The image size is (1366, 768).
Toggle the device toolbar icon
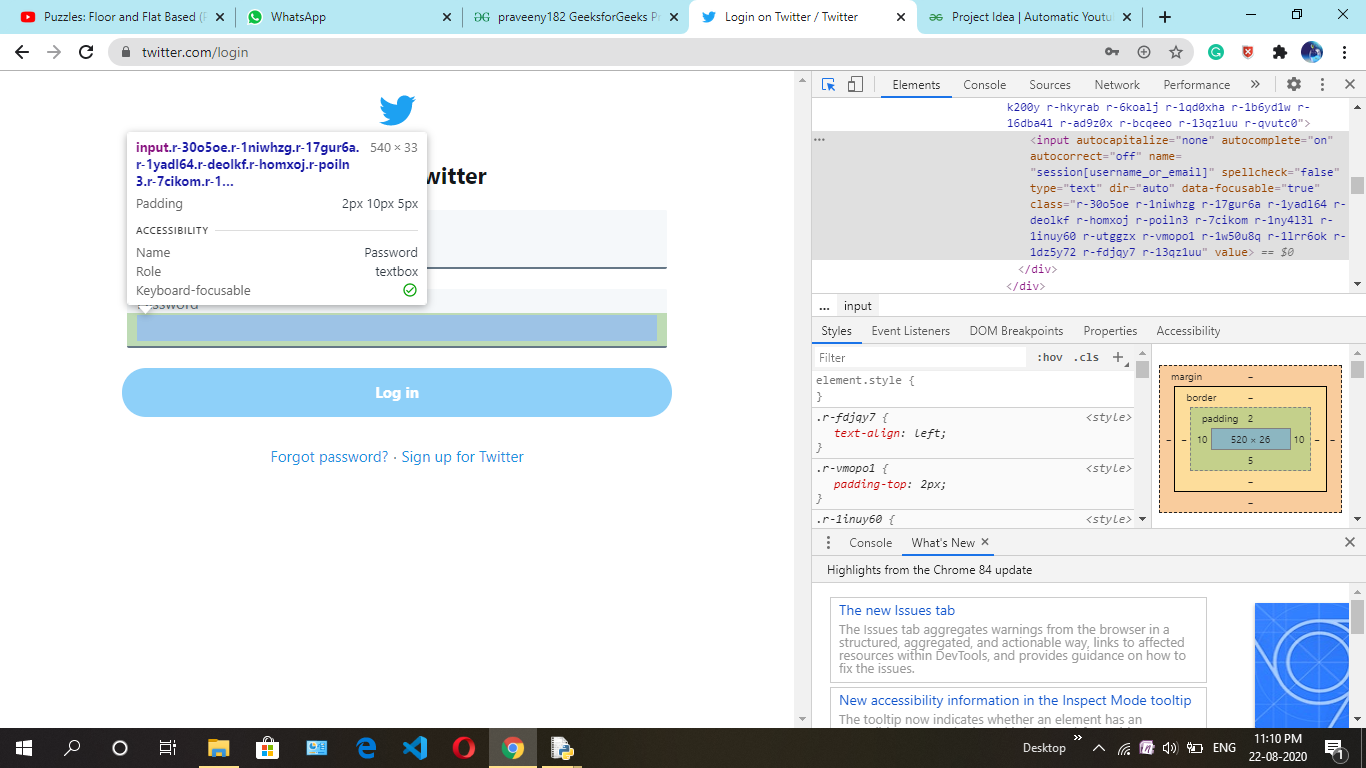tap(855, 85)
